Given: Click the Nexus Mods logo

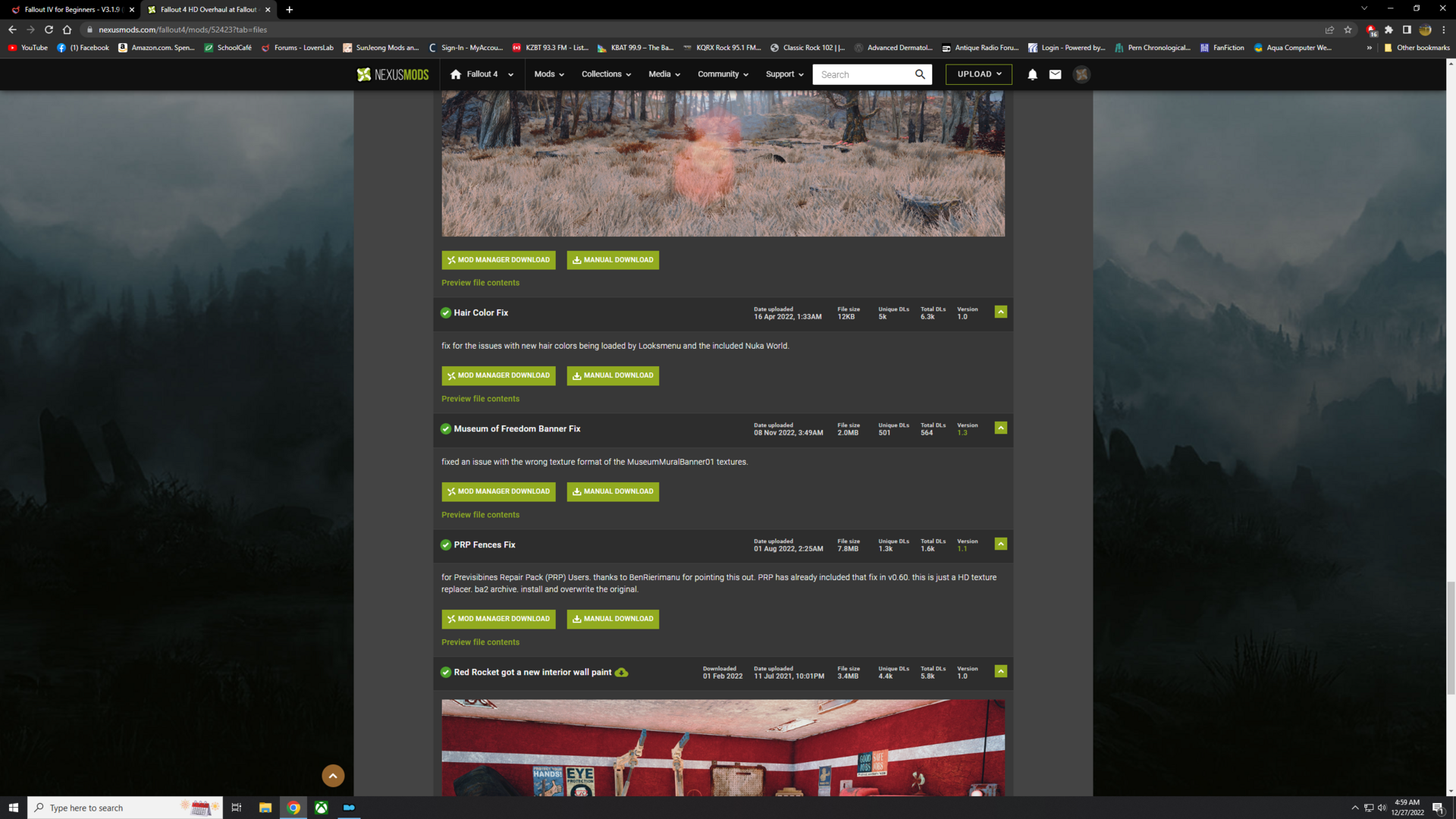Looking at the screenshot, I should coord(393,74).
